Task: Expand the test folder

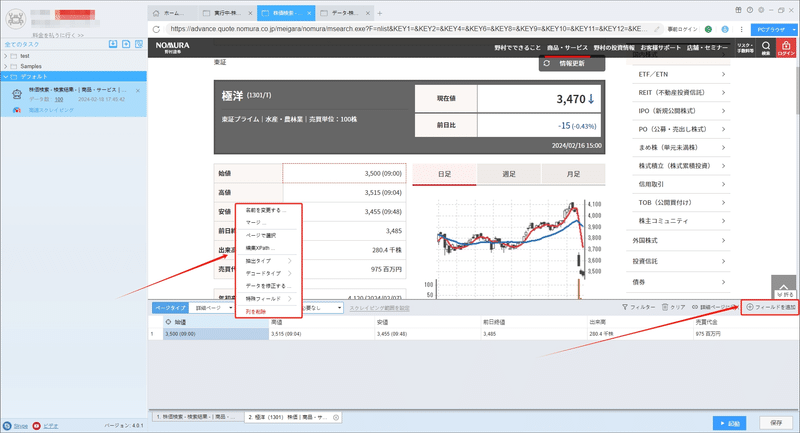Action: (x=6, y=56)
